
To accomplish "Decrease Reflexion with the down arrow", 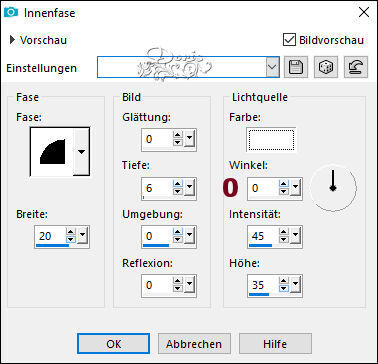I will pyautogui.click(x=178, y=289).
